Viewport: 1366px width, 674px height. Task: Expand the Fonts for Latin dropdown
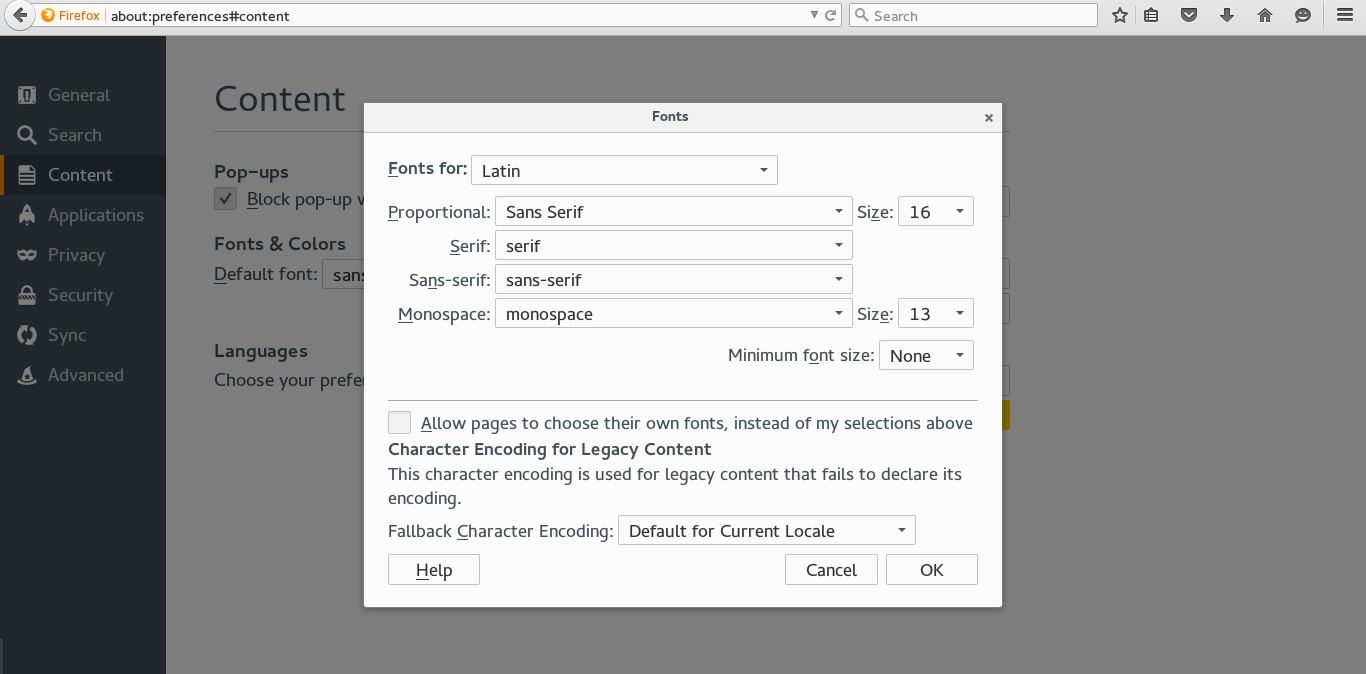coord(624,171)
